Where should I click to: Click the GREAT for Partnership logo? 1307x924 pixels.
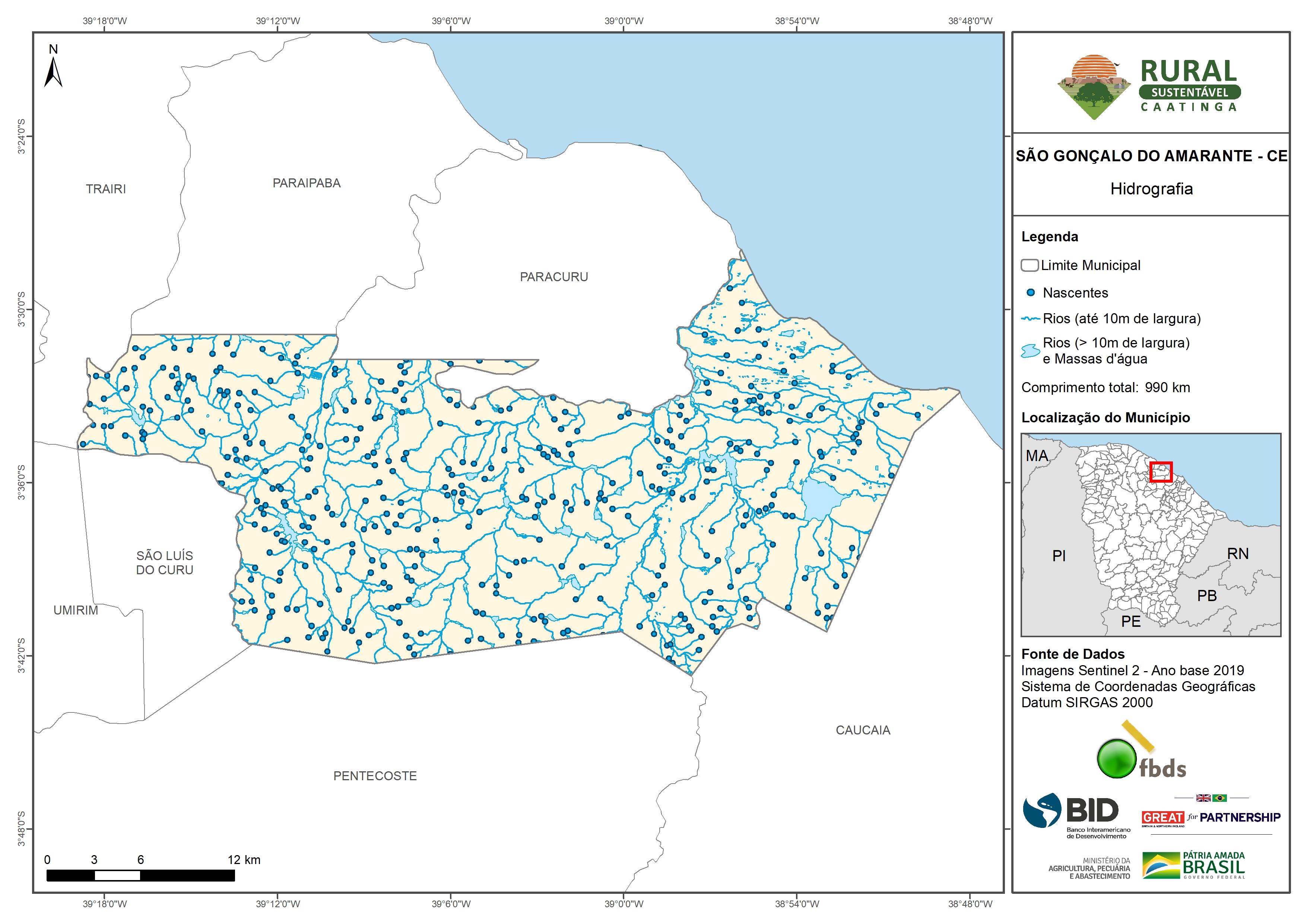tap(1211, 817)
